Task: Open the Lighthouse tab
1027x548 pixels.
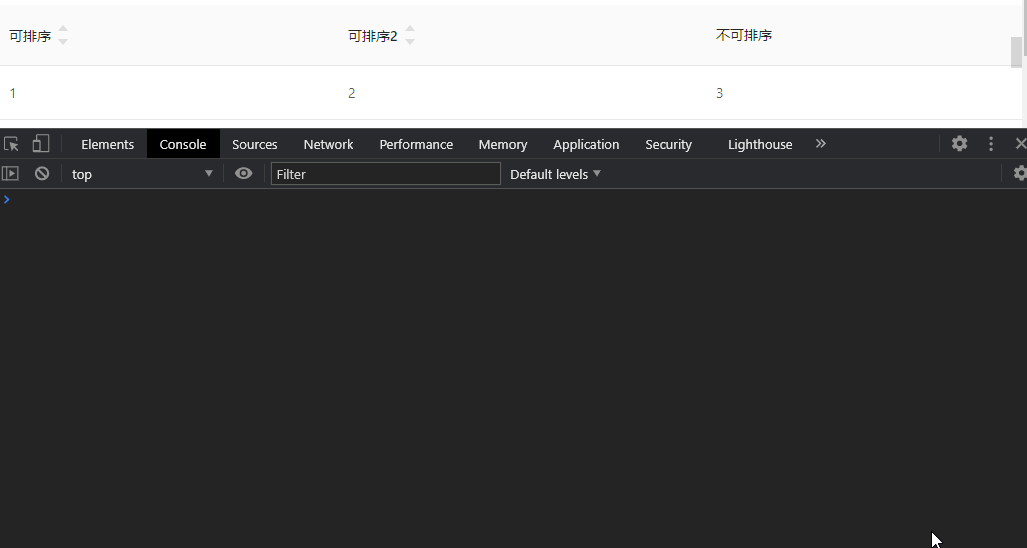Action: click(x=760, y=144)
